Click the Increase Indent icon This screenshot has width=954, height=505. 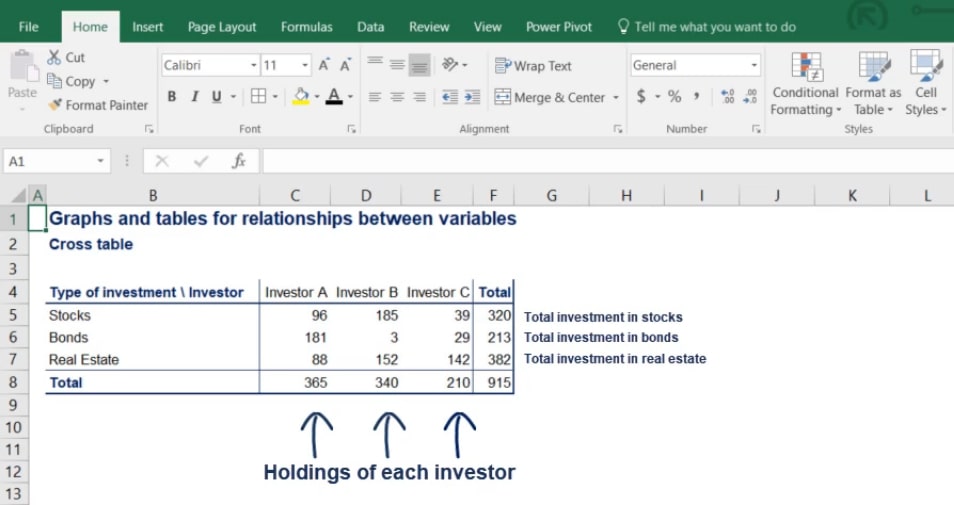472,97
